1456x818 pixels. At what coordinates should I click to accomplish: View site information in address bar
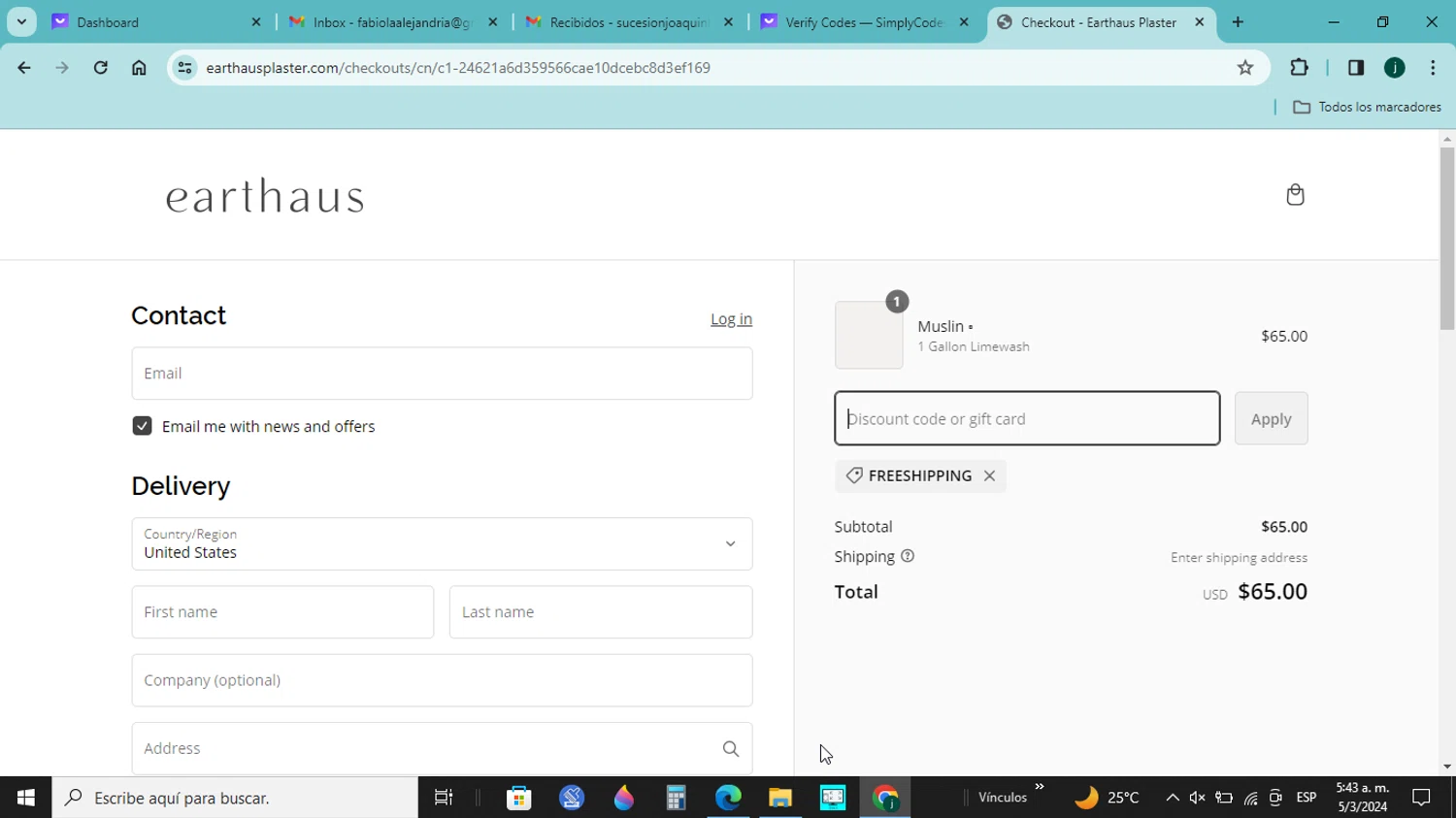pos(184,68)
